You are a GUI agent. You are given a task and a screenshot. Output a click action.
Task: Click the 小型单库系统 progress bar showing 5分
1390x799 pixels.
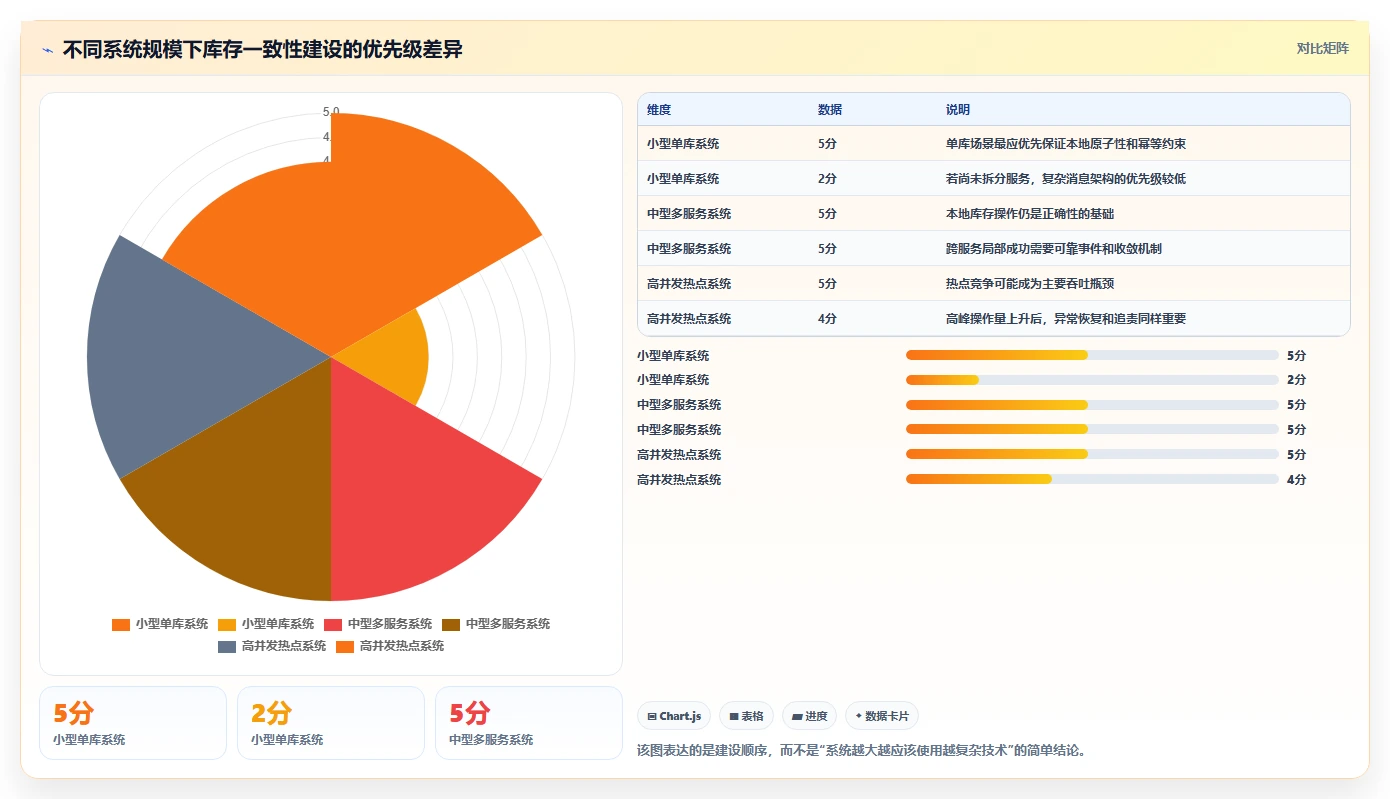click(x=1092, y=355)
